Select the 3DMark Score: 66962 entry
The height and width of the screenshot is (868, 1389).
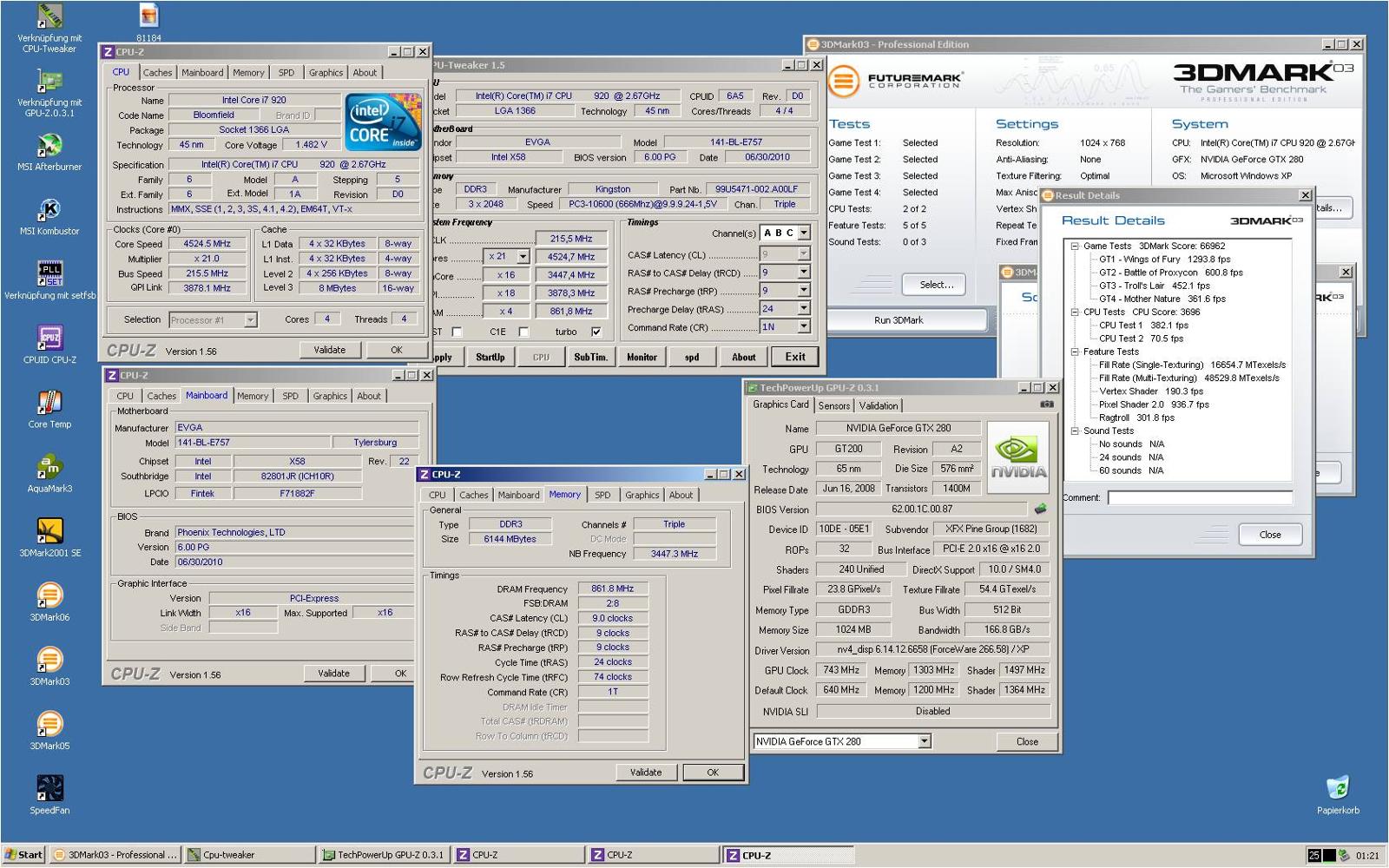1182,246
